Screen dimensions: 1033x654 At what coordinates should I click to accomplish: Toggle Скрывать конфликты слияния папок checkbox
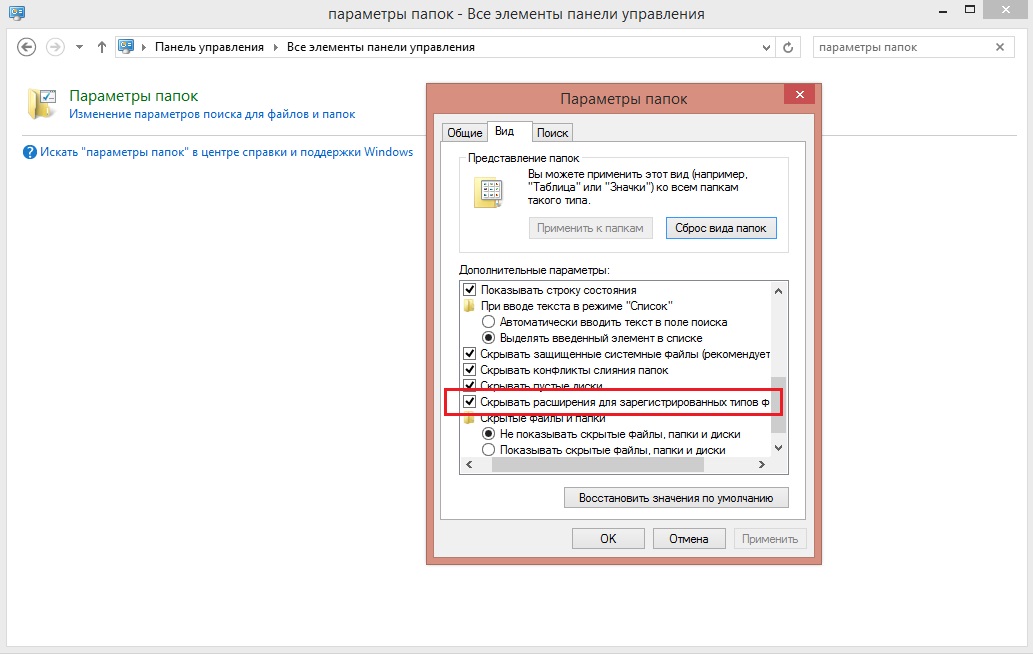470,370
